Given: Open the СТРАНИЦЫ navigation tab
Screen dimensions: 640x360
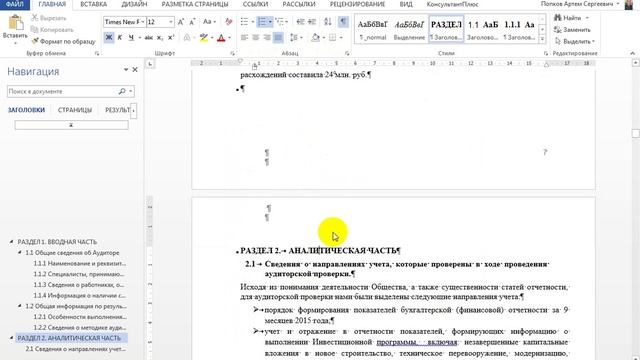Looking at the screenshot, I should (x=75, y=110).
